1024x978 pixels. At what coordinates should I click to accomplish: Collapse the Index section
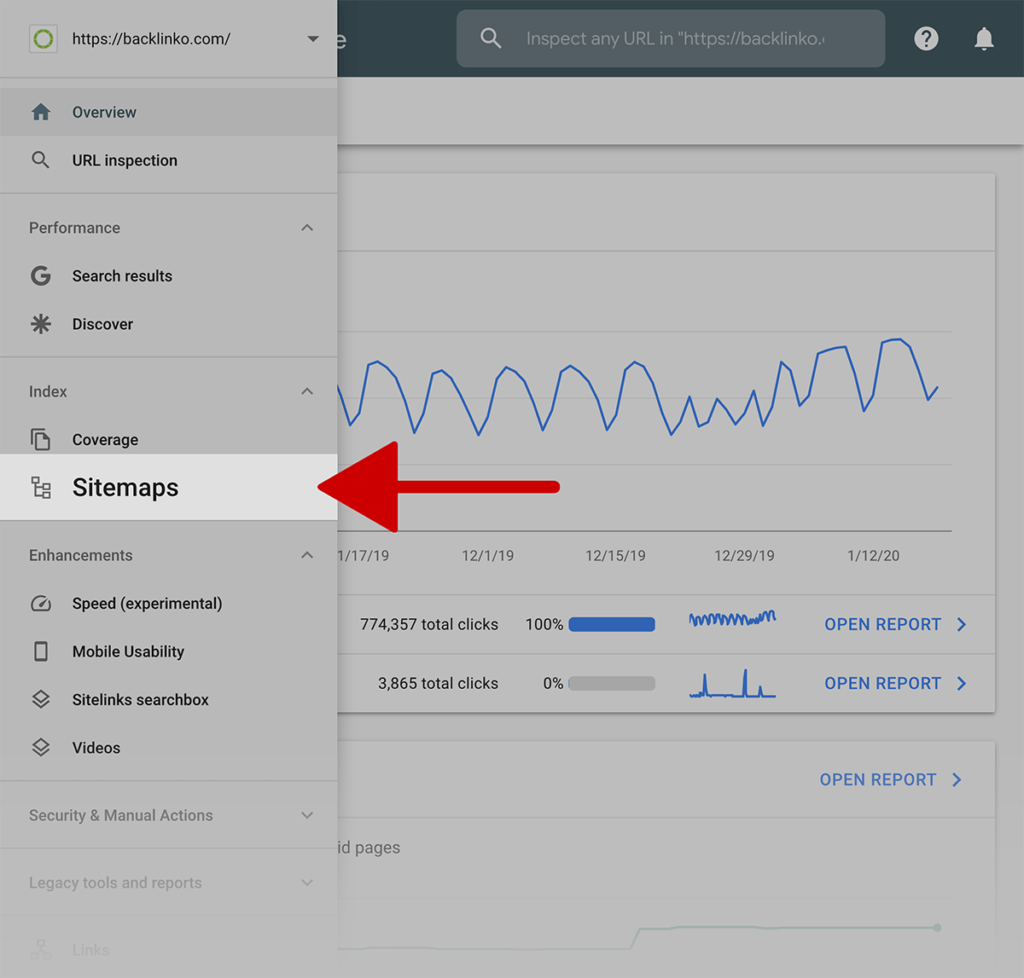[307, 392]
